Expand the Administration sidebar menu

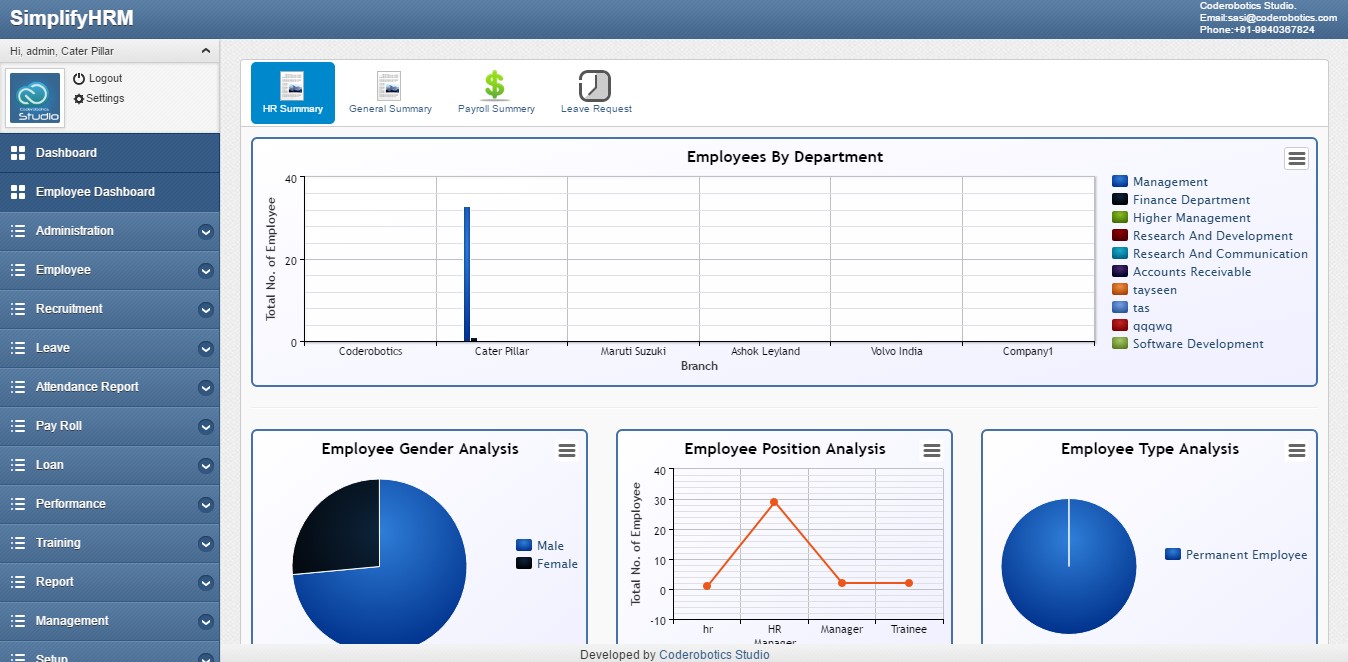pyautogui.click(x=109, y=231)
